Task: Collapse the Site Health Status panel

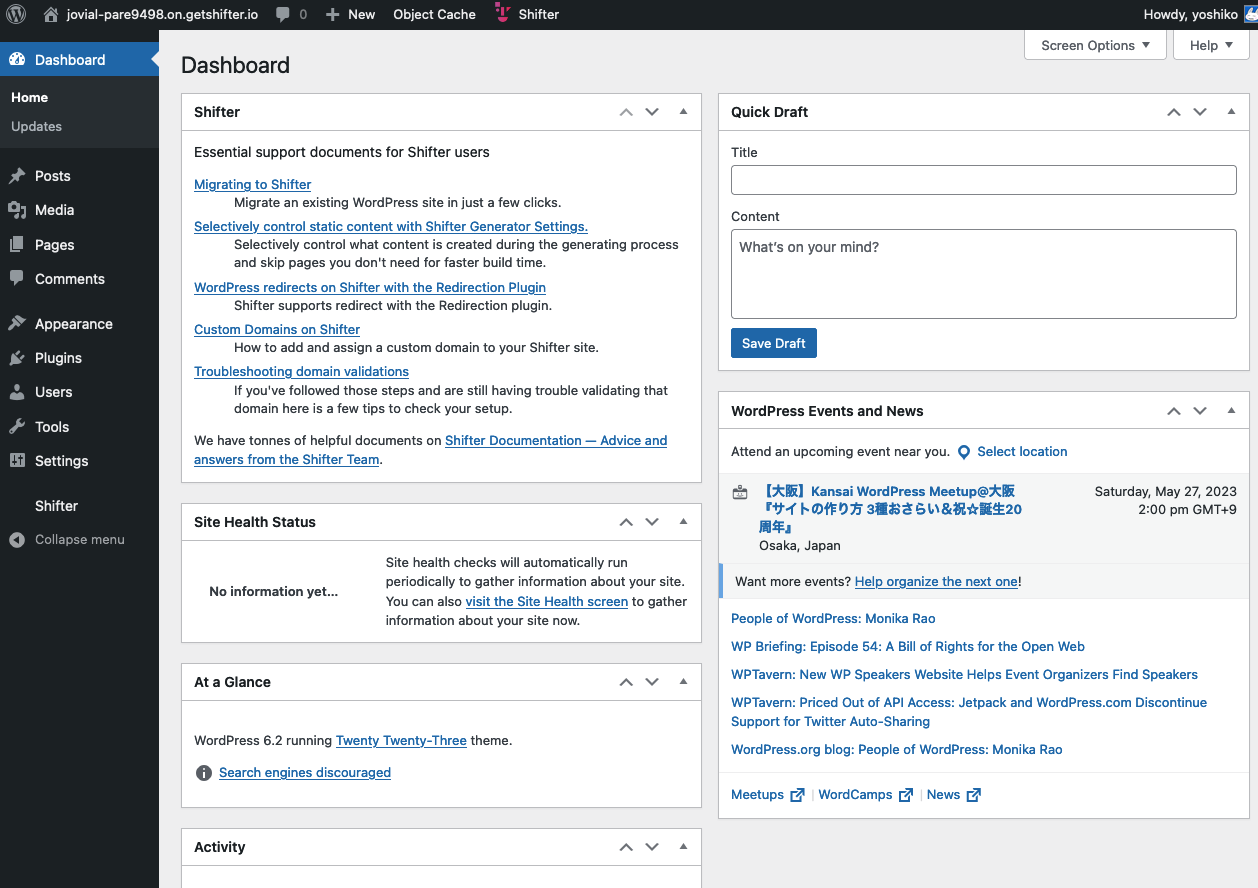Action: [683, 522]
